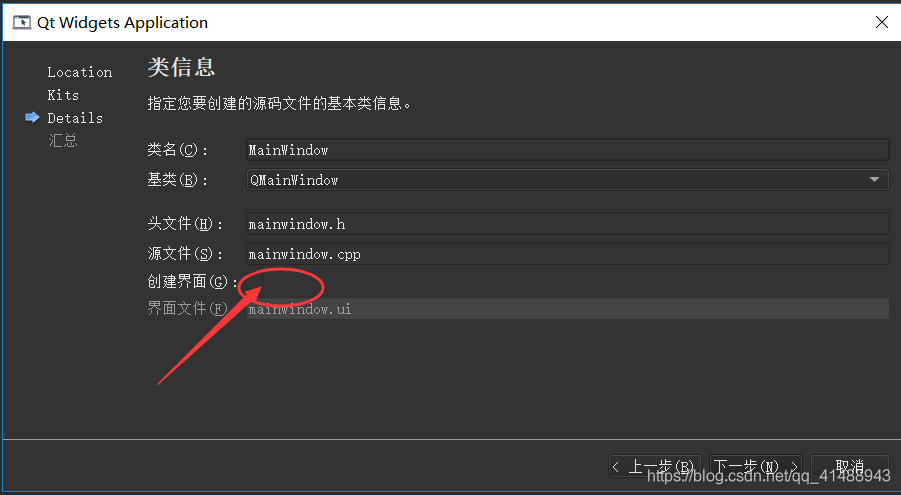Click the 类信息 heading text
Viewport: 901px width, 495px height.
(181, 67)
